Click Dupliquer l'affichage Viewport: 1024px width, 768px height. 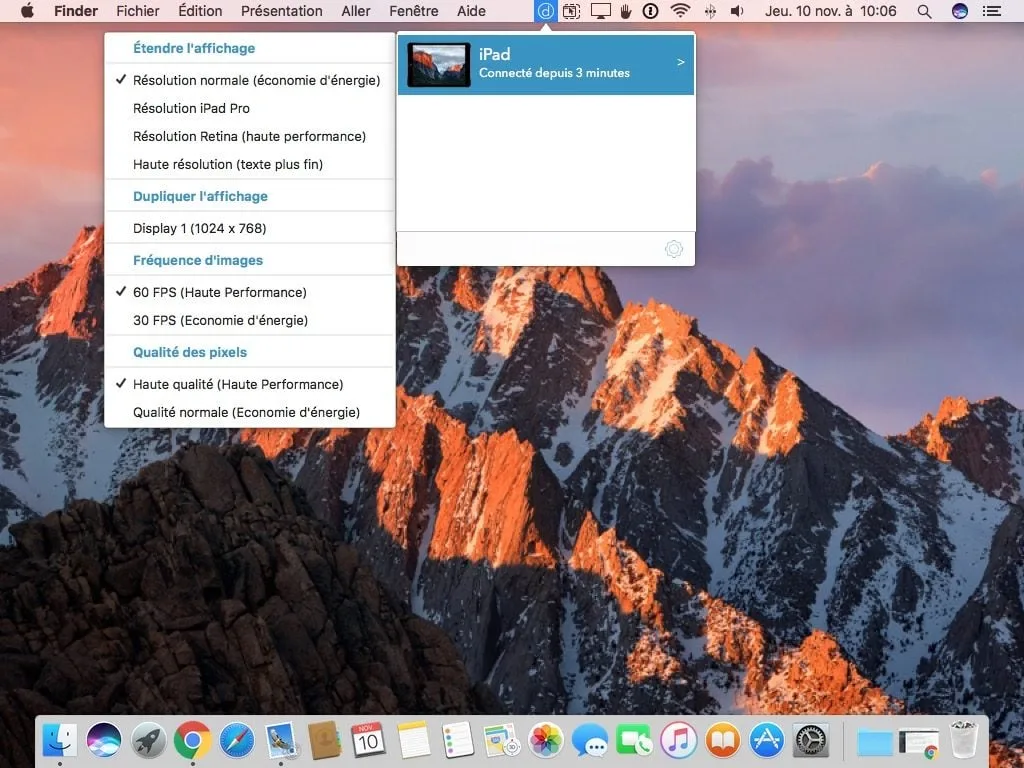pyautogui.click(x=201, y=196)
